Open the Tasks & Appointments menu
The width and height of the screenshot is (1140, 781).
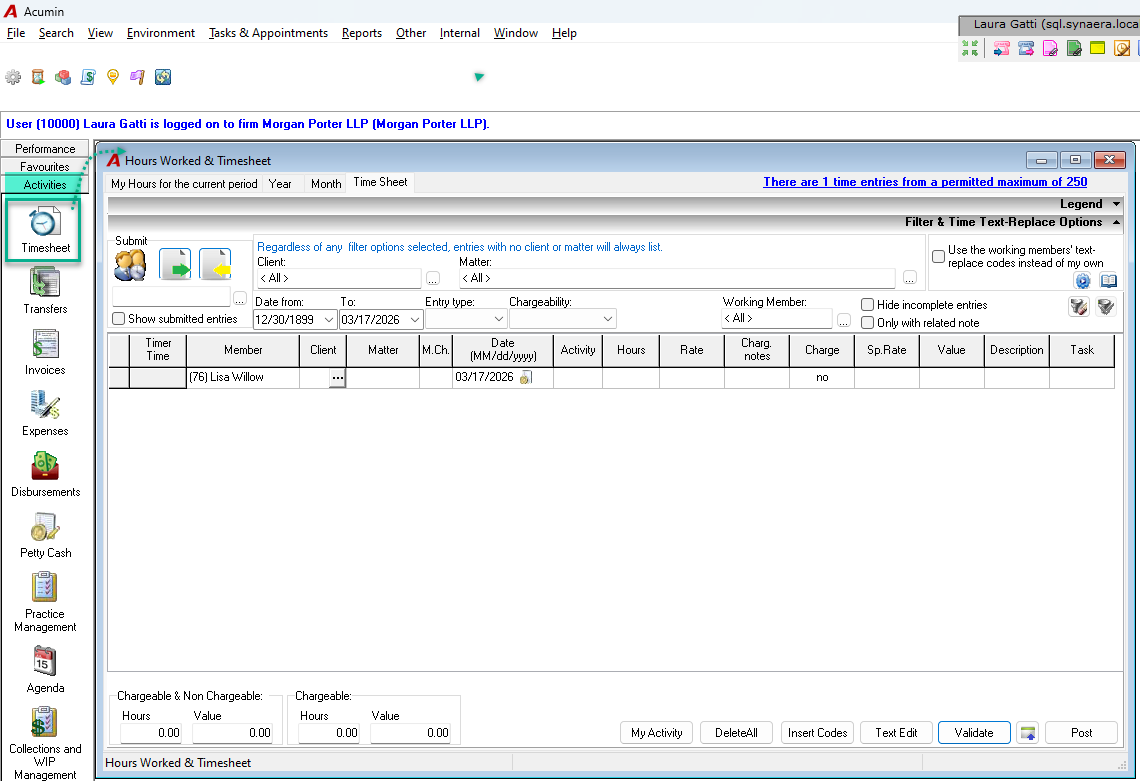coord(268,33)
